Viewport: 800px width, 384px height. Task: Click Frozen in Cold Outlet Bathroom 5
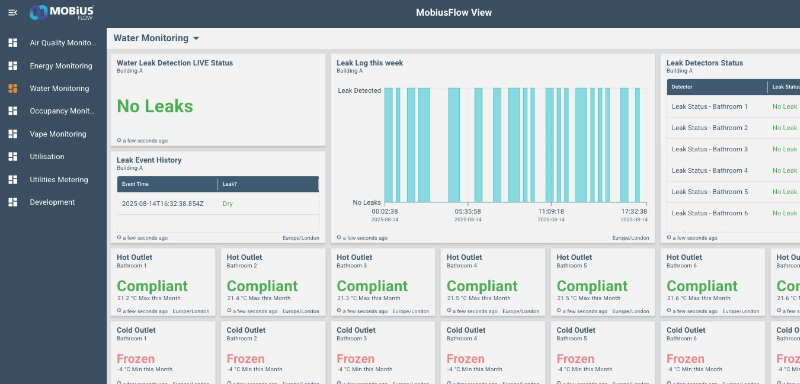(576, 359)
